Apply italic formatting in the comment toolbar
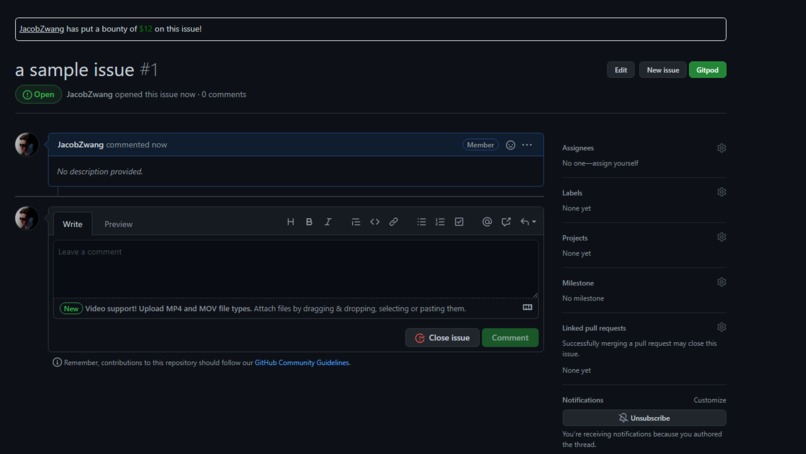The image size is (806, 454). click(328, 222)
